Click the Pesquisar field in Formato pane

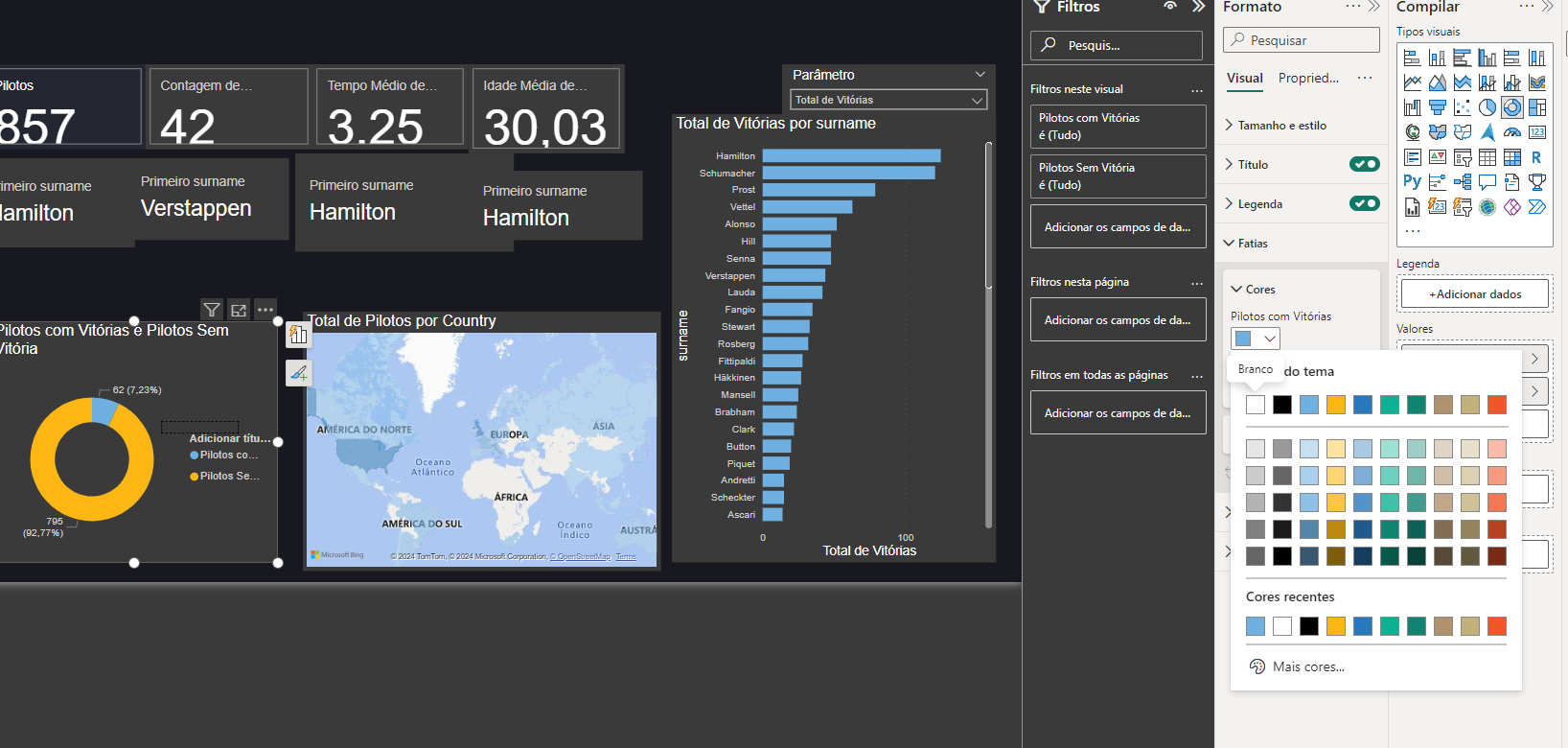(1302, 40)
